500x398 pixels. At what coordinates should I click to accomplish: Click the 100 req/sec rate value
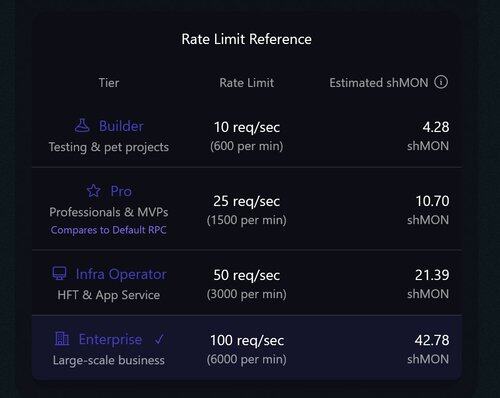tap(247, 341)
